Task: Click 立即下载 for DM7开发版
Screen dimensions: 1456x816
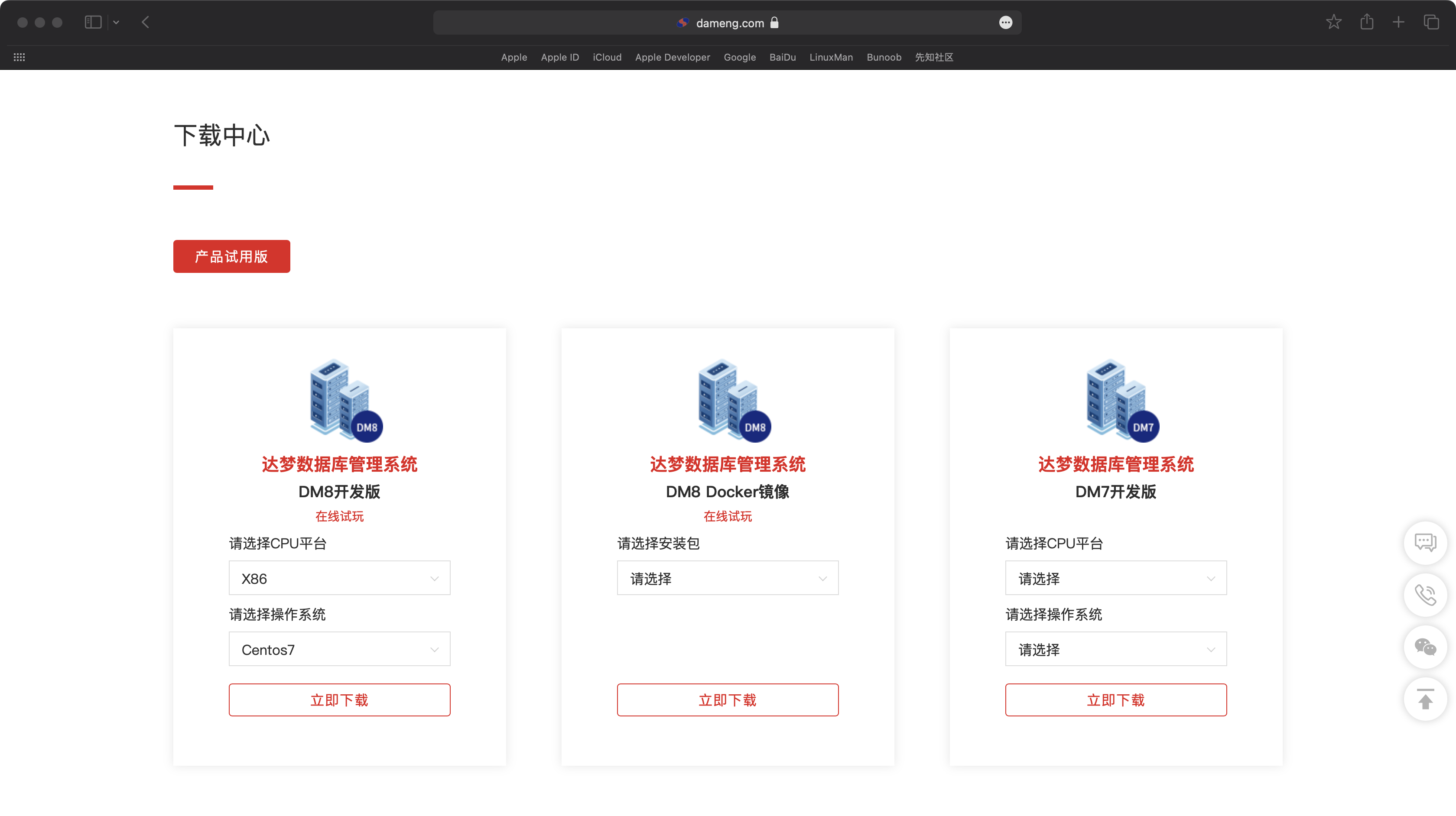Action: [x=1116, y=700]
